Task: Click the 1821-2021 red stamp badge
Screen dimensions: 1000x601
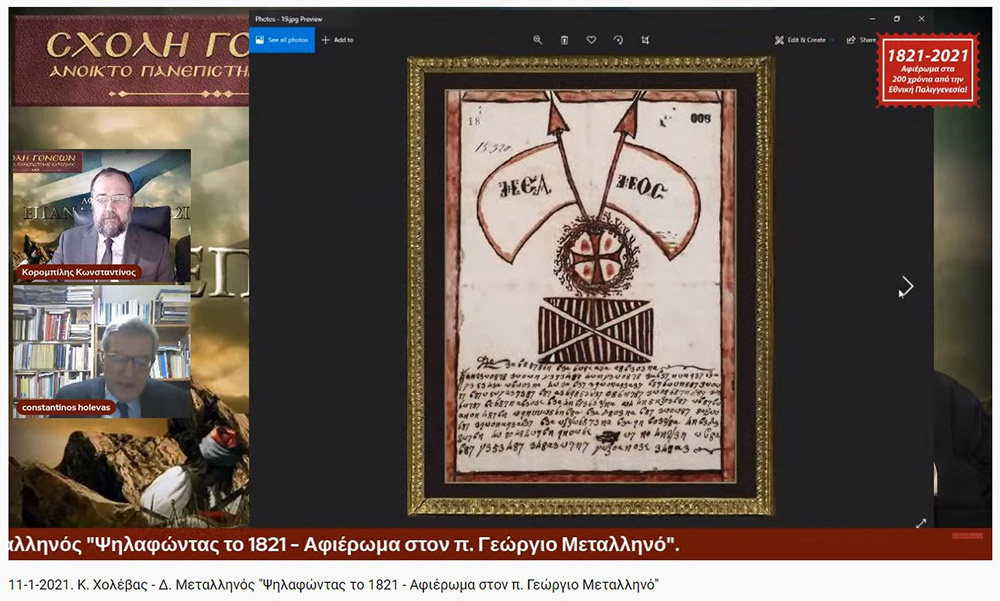Action: point(928,70)
